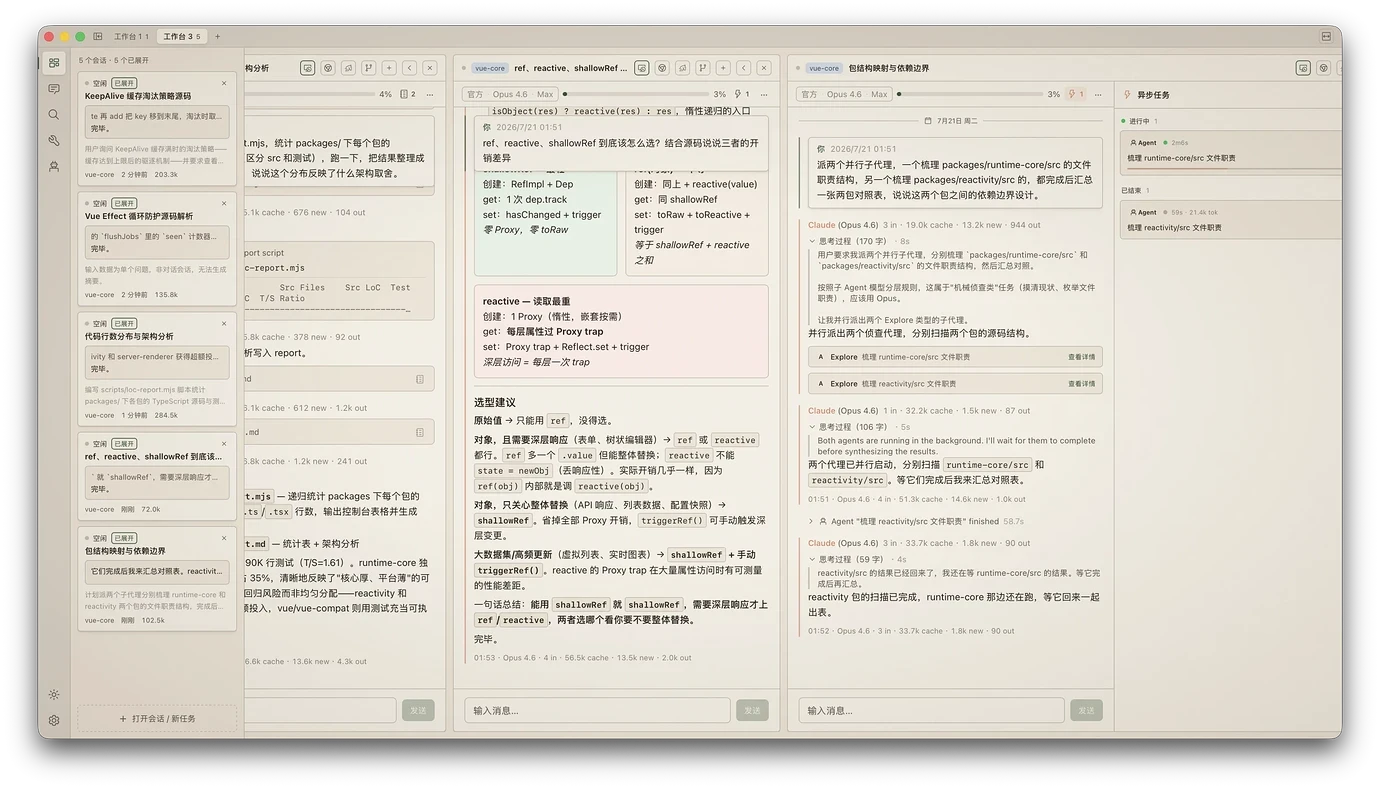Close the ref、reactive、shallowRef pane
The height and width of the screenshot is (788, 1380).
(x=764, y=68)
